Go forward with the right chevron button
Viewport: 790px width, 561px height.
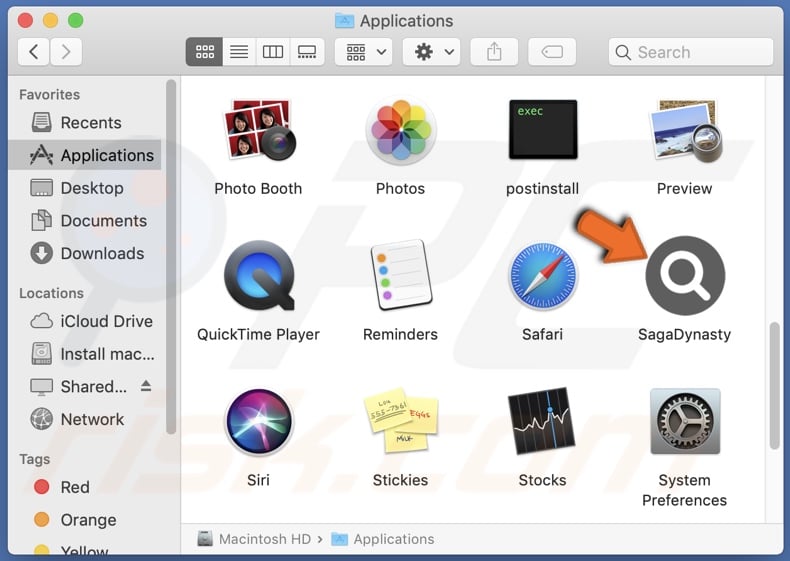coord(65,51)
